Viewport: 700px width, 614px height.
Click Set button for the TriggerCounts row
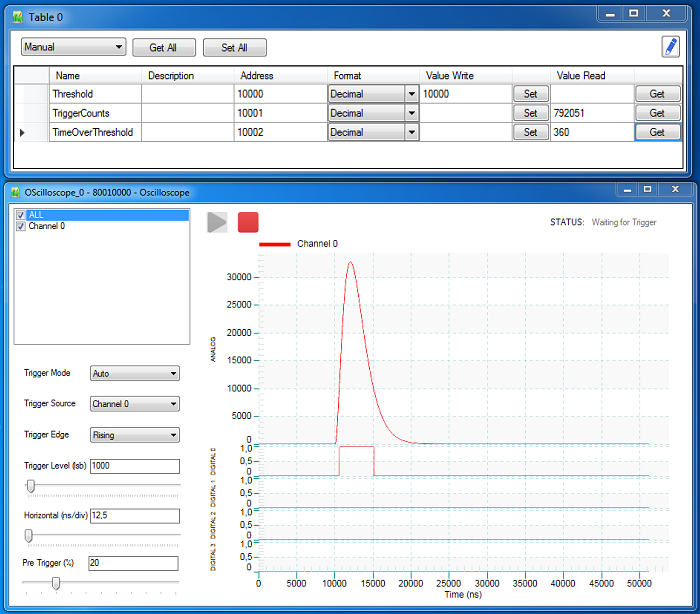(530, 113)
